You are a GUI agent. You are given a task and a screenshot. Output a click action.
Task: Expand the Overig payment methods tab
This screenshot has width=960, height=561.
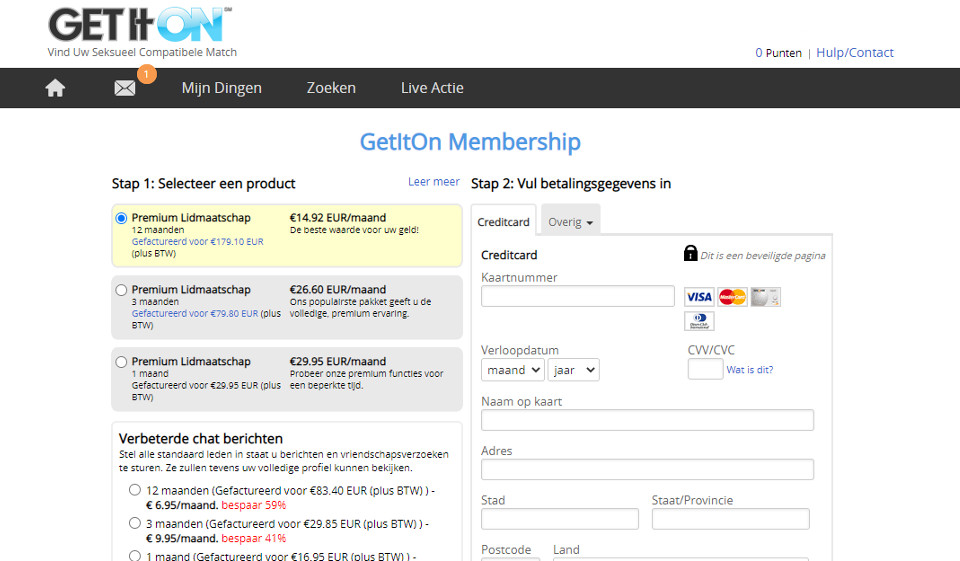[570, 222]
